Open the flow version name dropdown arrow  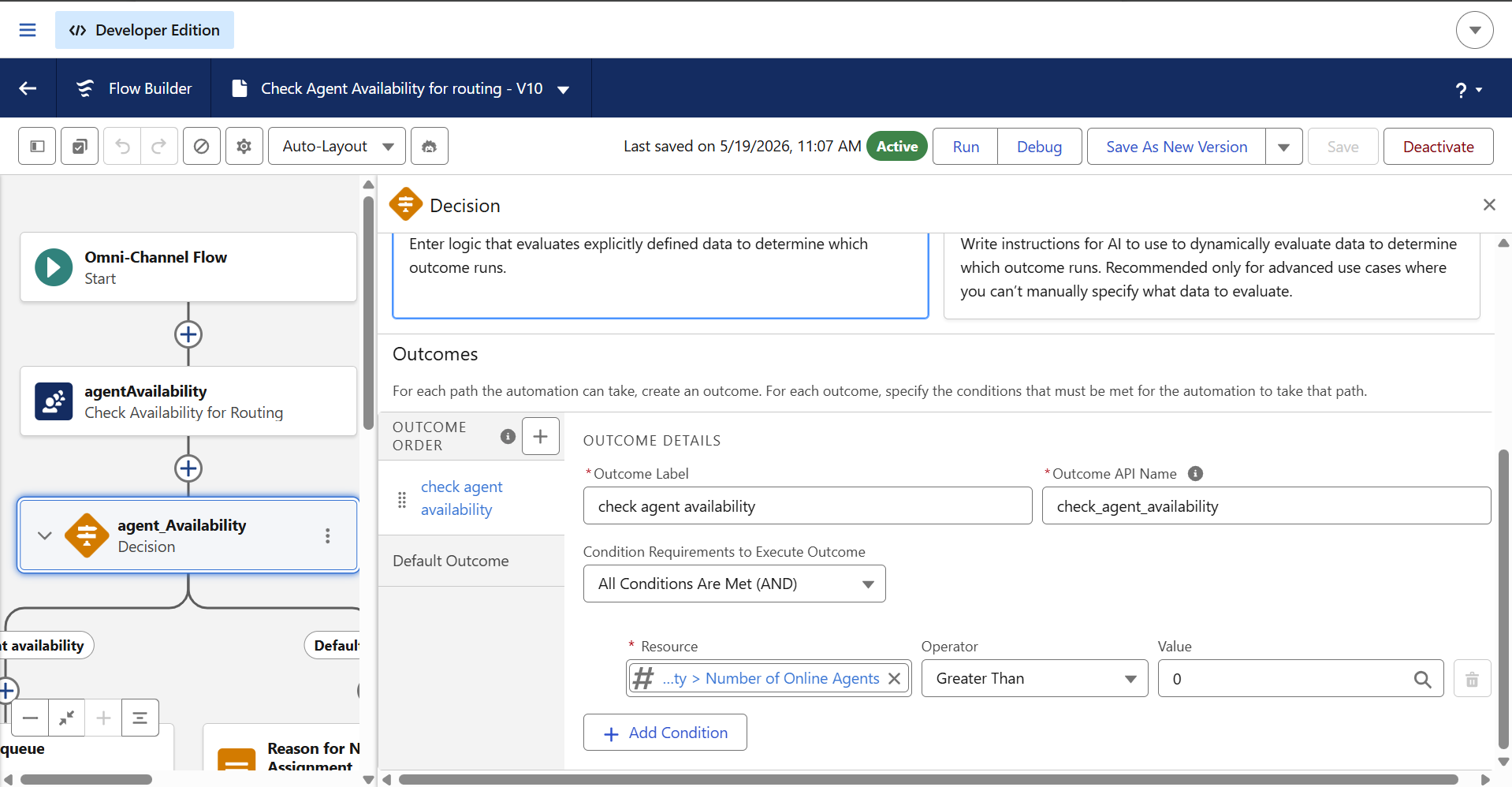click(x=563, y=89)
